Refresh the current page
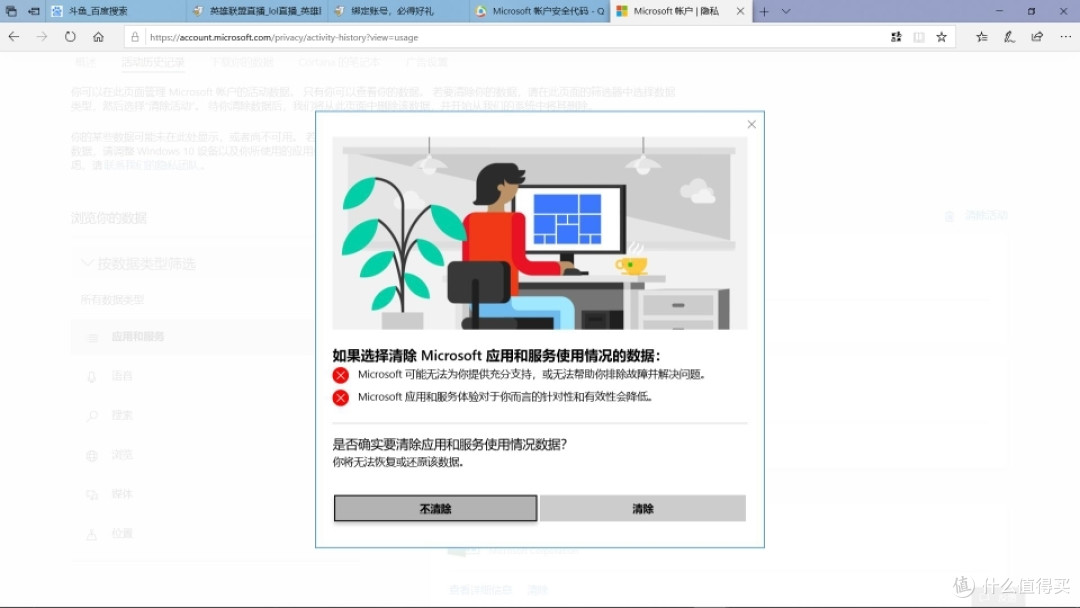 70,37
